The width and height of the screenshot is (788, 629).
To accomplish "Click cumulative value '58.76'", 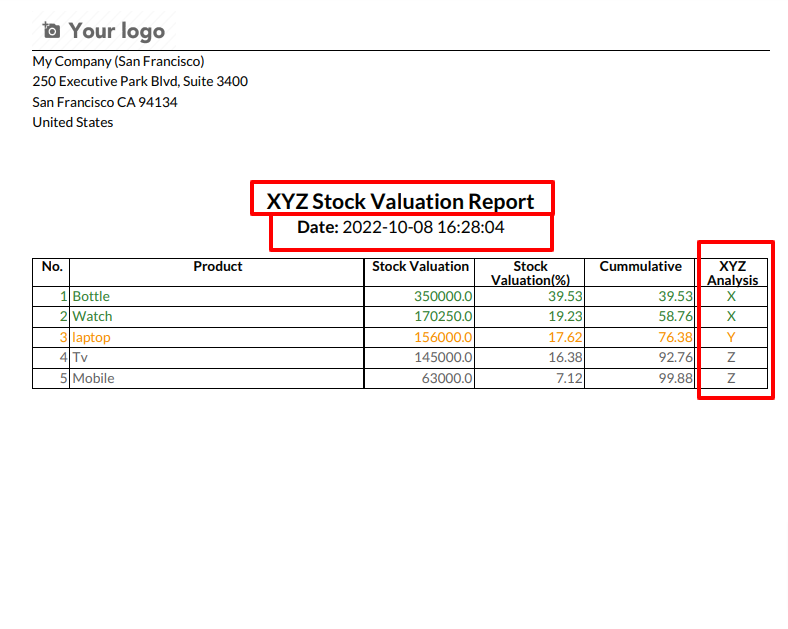I will (675, 317).
